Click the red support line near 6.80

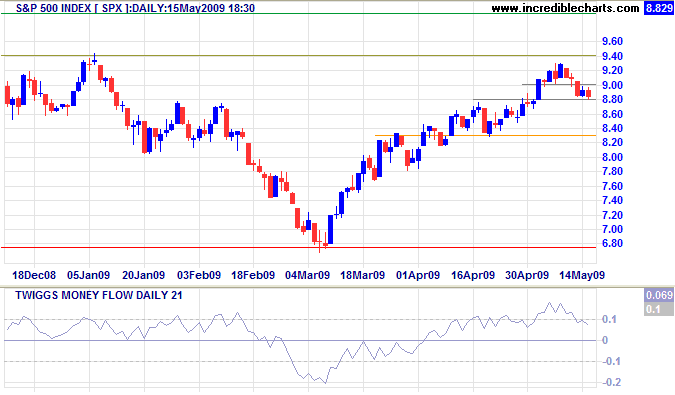click(x=299, y=247)
